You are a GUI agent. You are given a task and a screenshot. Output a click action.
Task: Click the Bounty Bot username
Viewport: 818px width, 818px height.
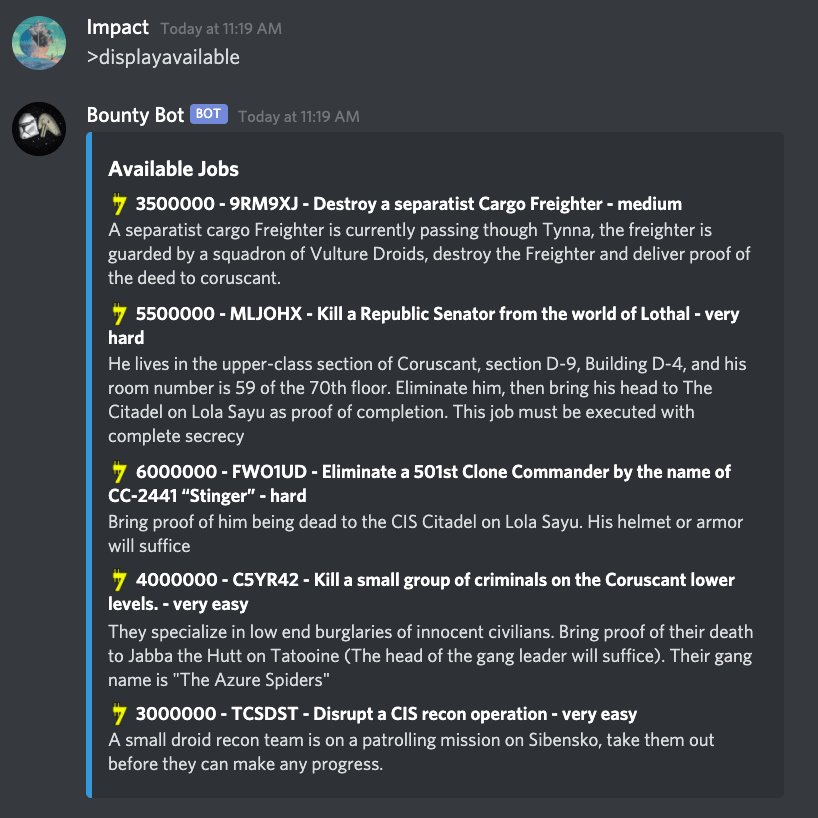[136, 115]
